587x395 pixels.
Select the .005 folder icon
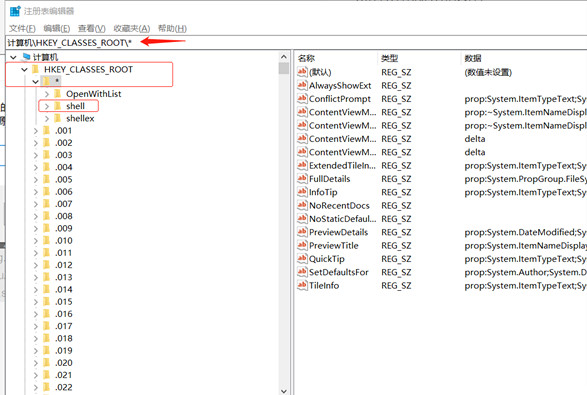click(x=46, y=179)
